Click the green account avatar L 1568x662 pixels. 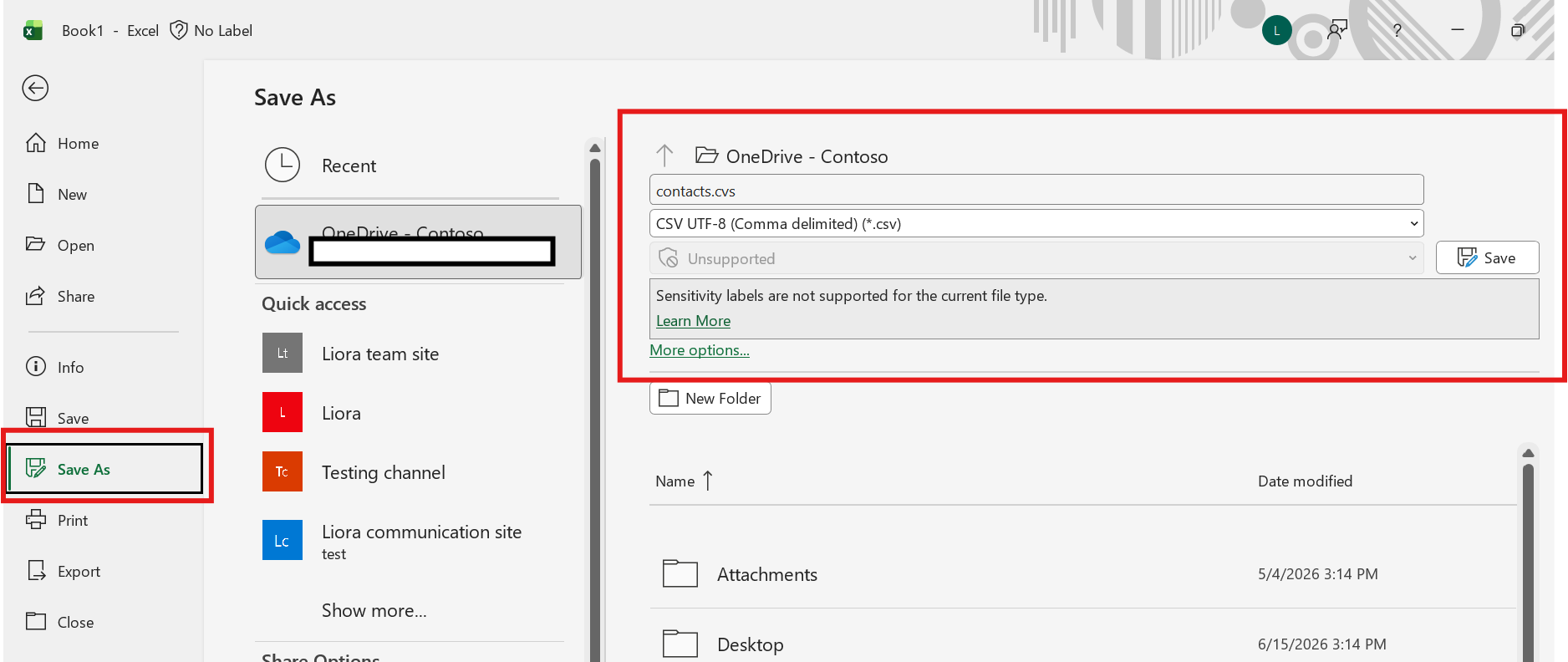coord(1276,31)
